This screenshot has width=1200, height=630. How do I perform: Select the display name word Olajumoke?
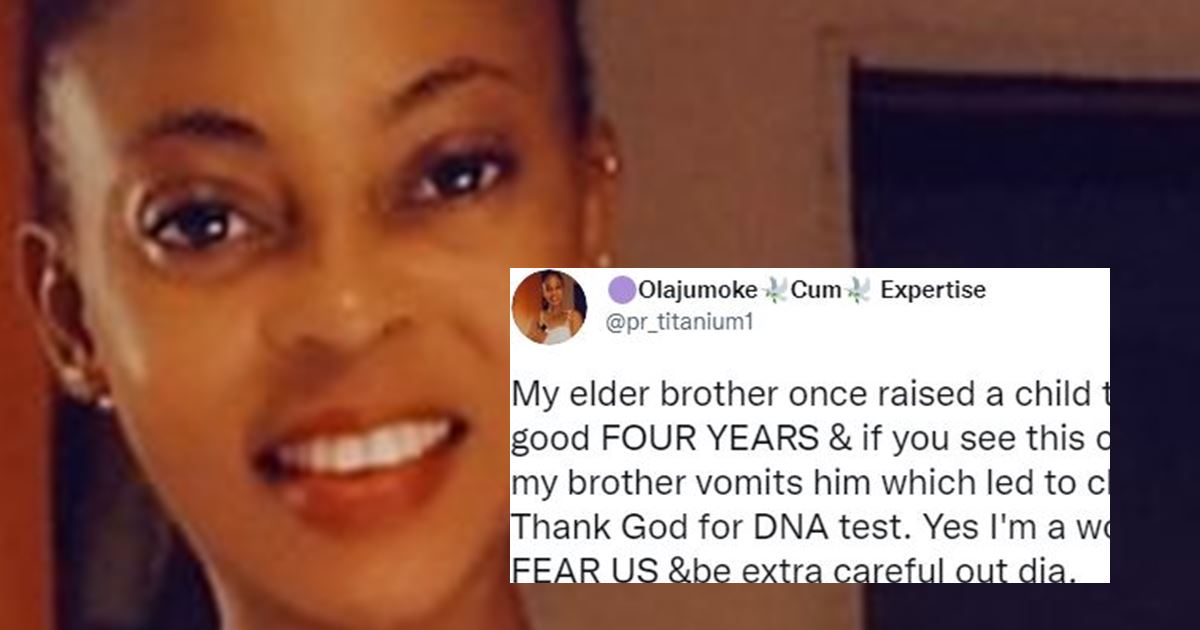tap(698, 291)
